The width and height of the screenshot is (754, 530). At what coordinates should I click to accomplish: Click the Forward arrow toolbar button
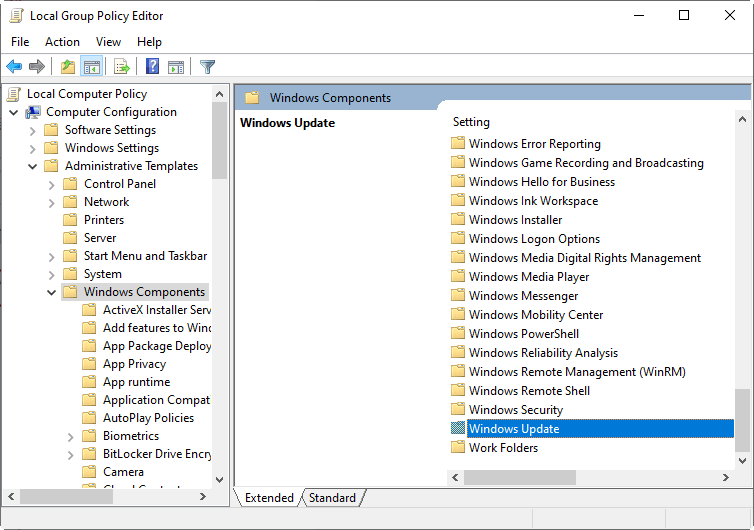[37, 66]
